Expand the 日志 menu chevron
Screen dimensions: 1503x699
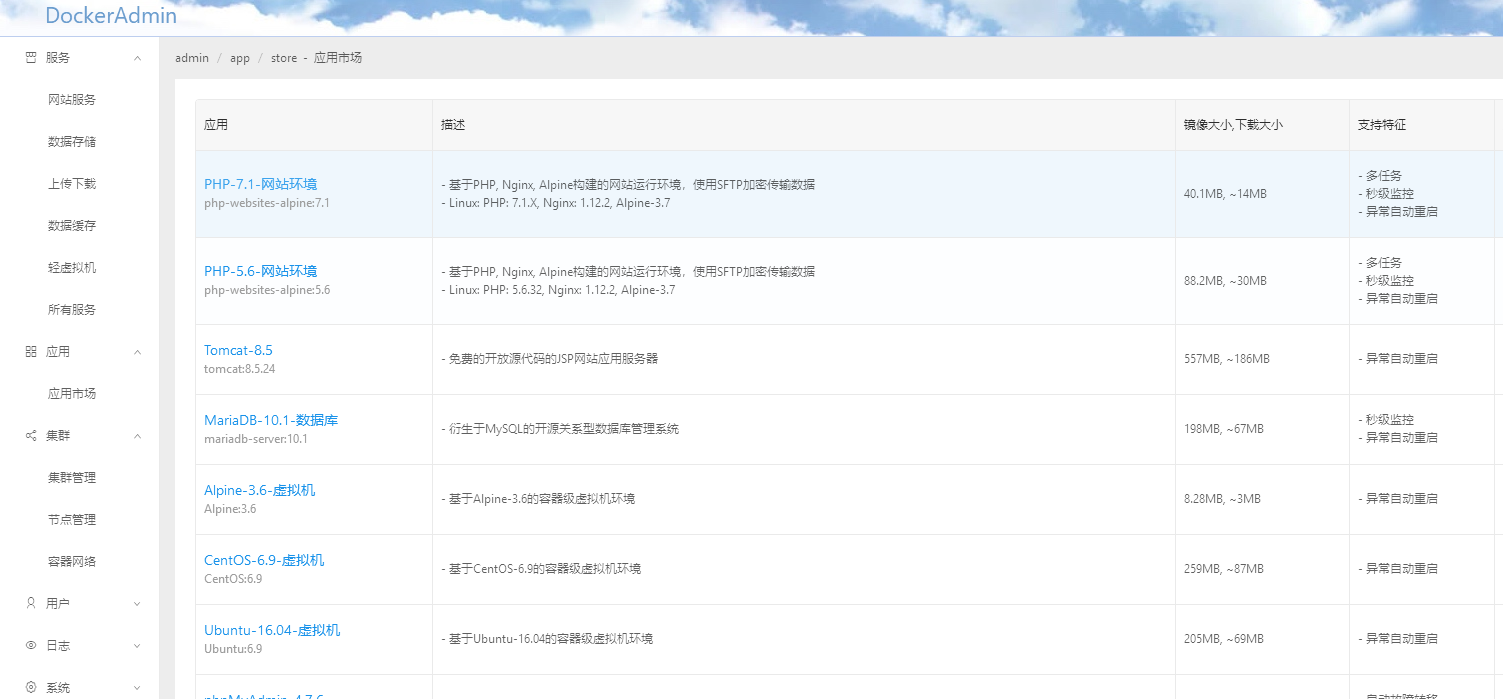[x=137, y=646]
